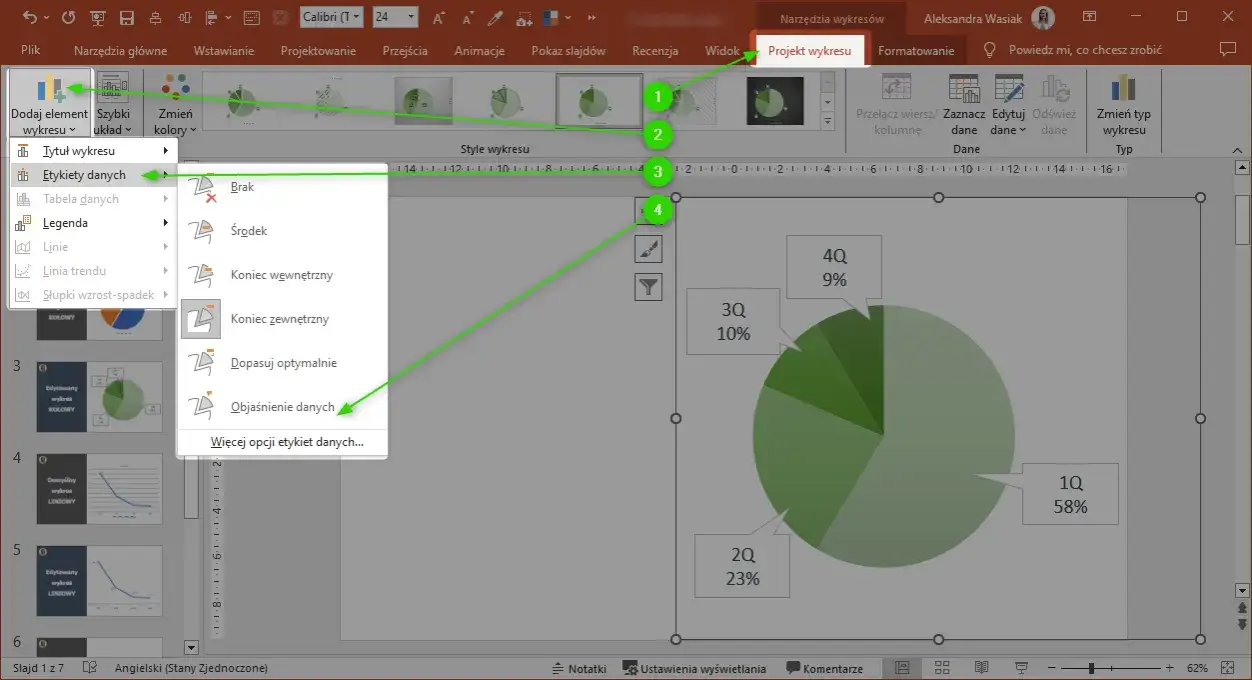This screenshot has height=680, width=1252.
Task: Switch to the Formatowanie tab
Action: [915, 51]
